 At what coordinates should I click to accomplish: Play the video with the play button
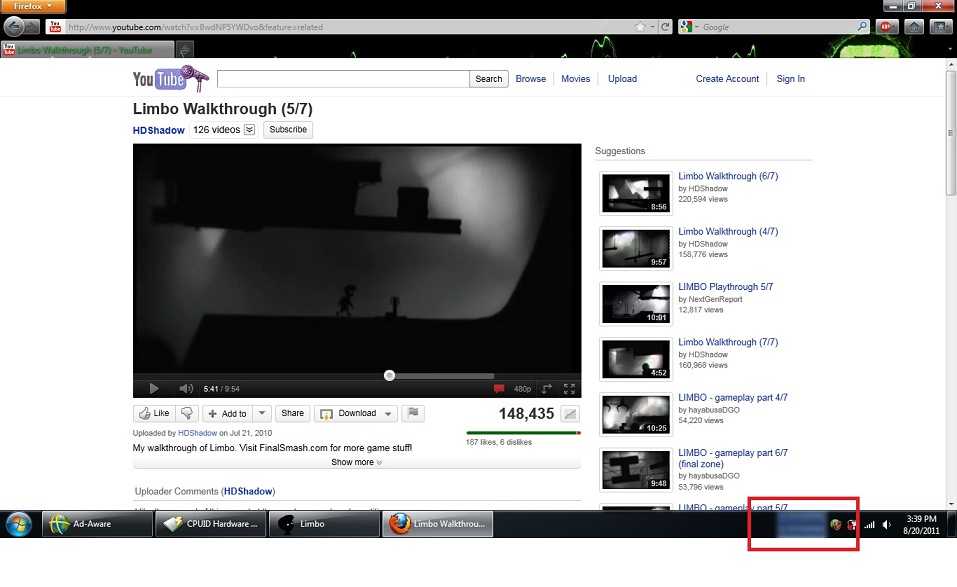(x=154, y=389)
